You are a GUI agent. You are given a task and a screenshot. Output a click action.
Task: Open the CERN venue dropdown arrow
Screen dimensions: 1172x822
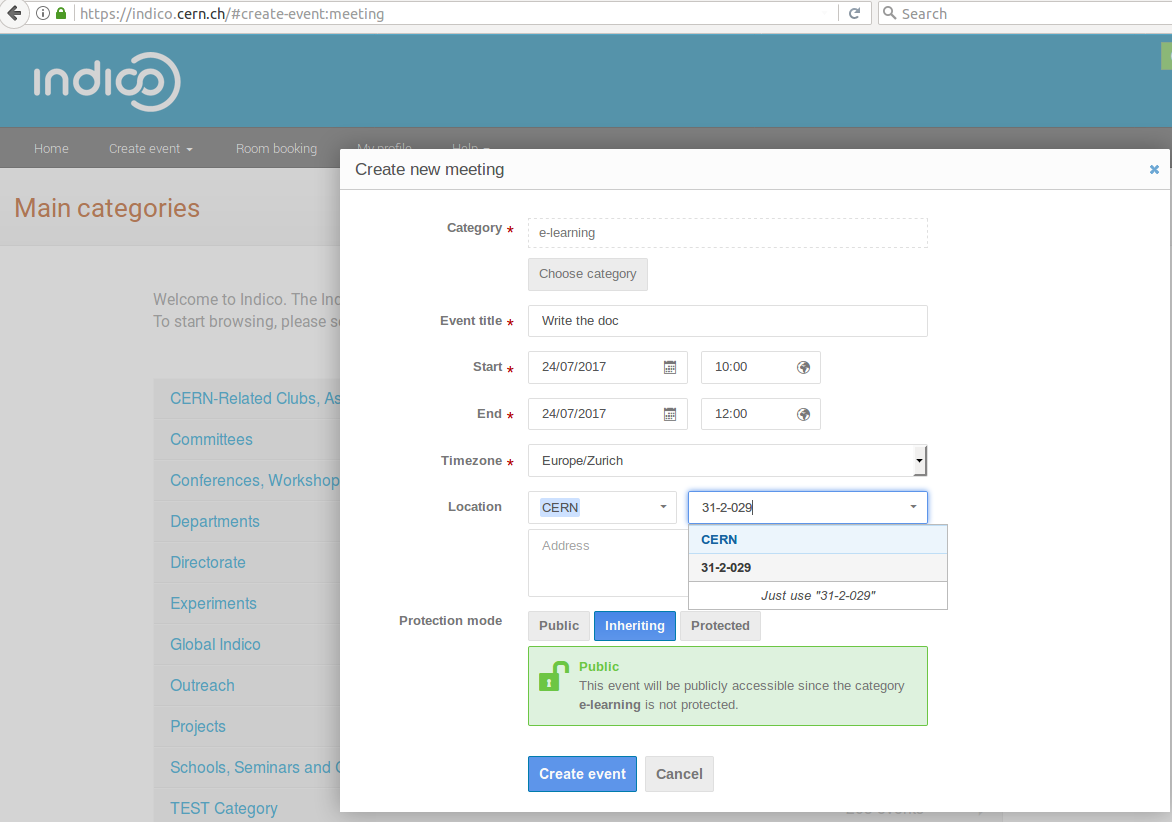pos(663,507)
